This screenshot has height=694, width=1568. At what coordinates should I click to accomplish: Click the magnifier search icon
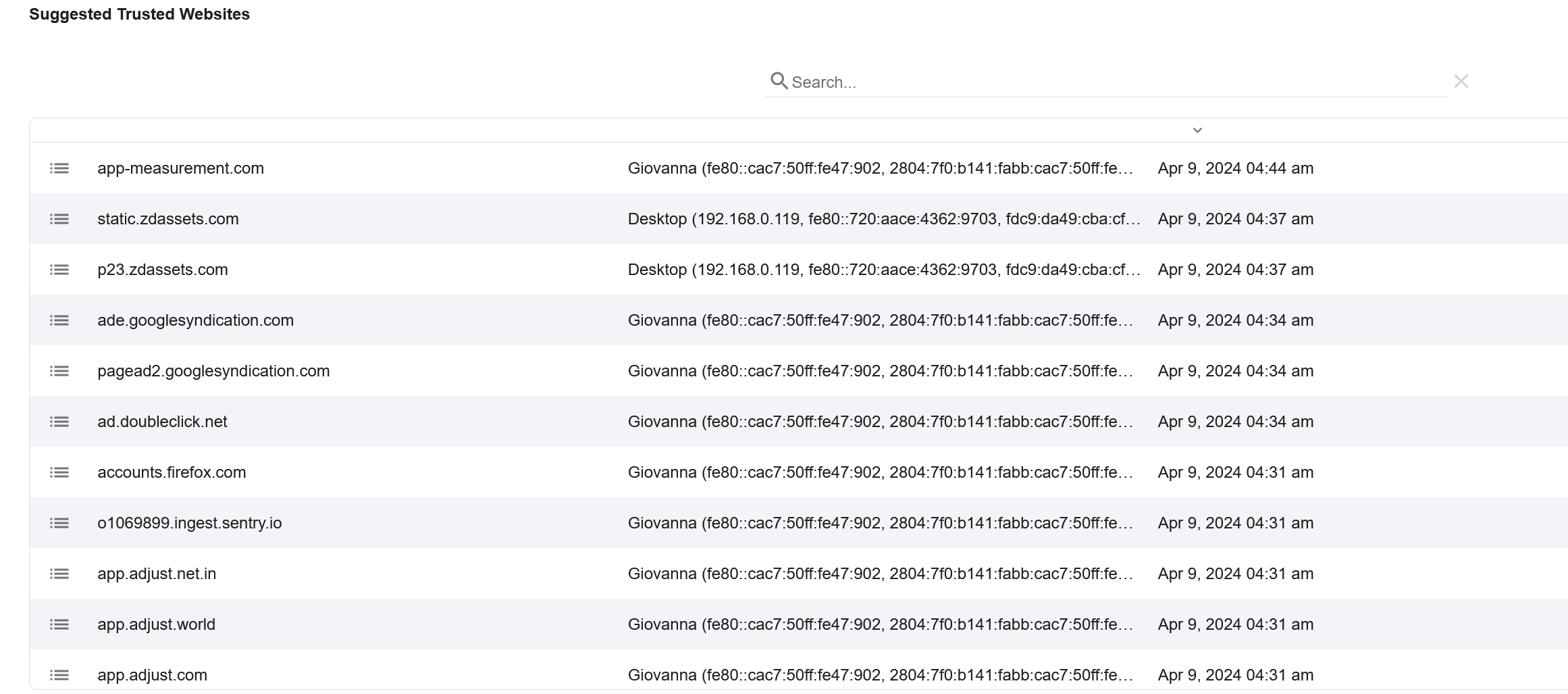click(x=779, y=81)
